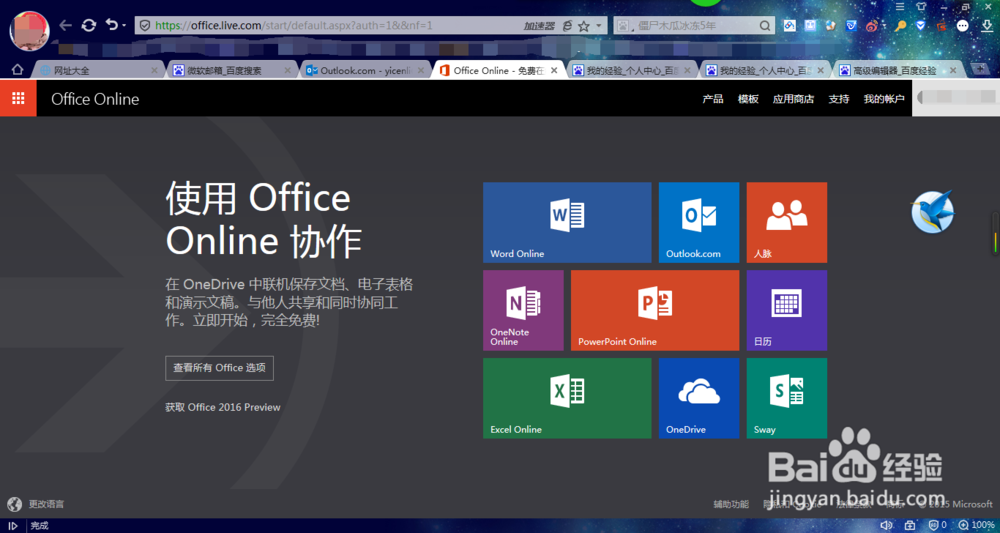The image size is (1000, 533).
Task: Click the Office Online header title
Action: pos(95,99)
